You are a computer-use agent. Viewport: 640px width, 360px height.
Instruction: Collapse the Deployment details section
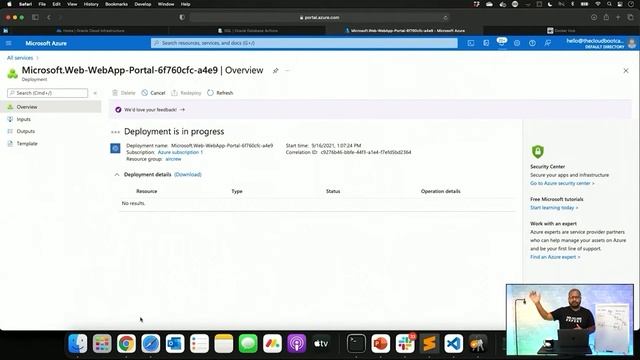tap(117, 175)
